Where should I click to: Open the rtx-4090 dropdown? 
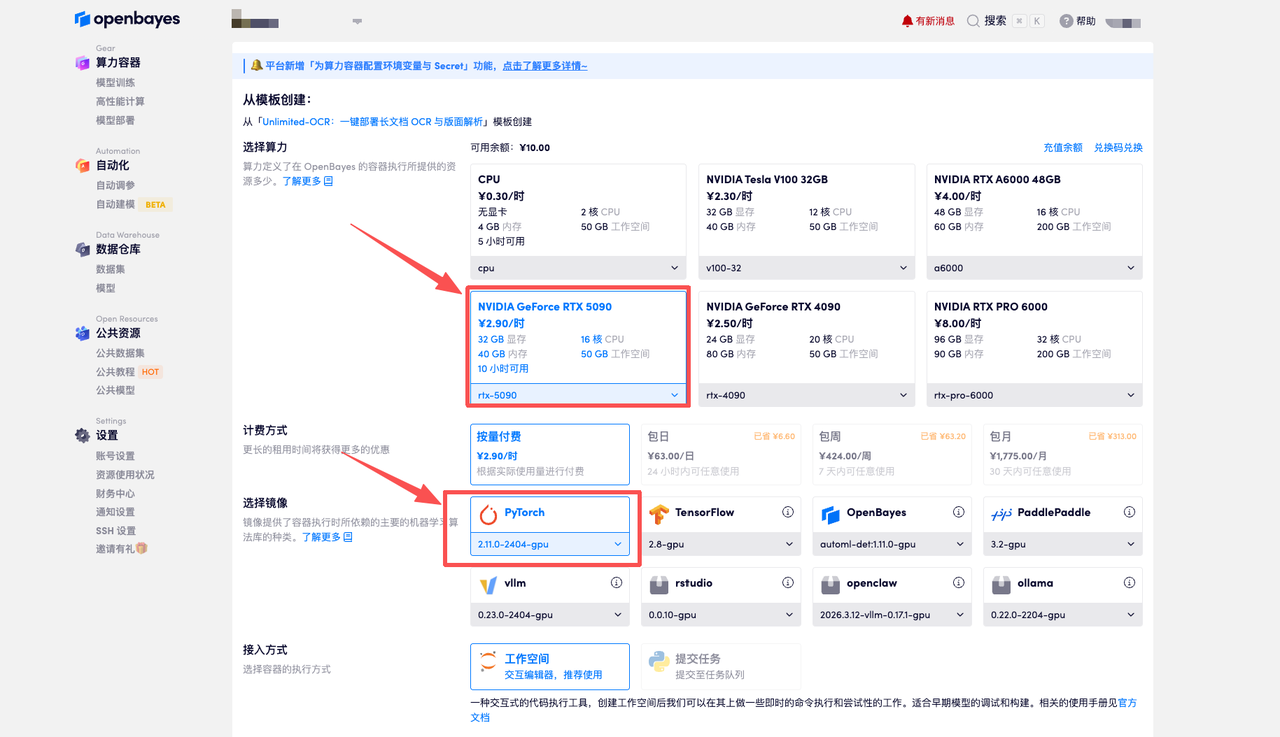tap(806, 395)
